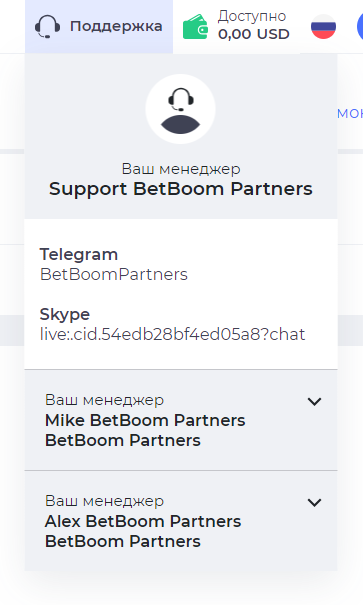Open the Skype live:.cid chat link

pos(172,334)
